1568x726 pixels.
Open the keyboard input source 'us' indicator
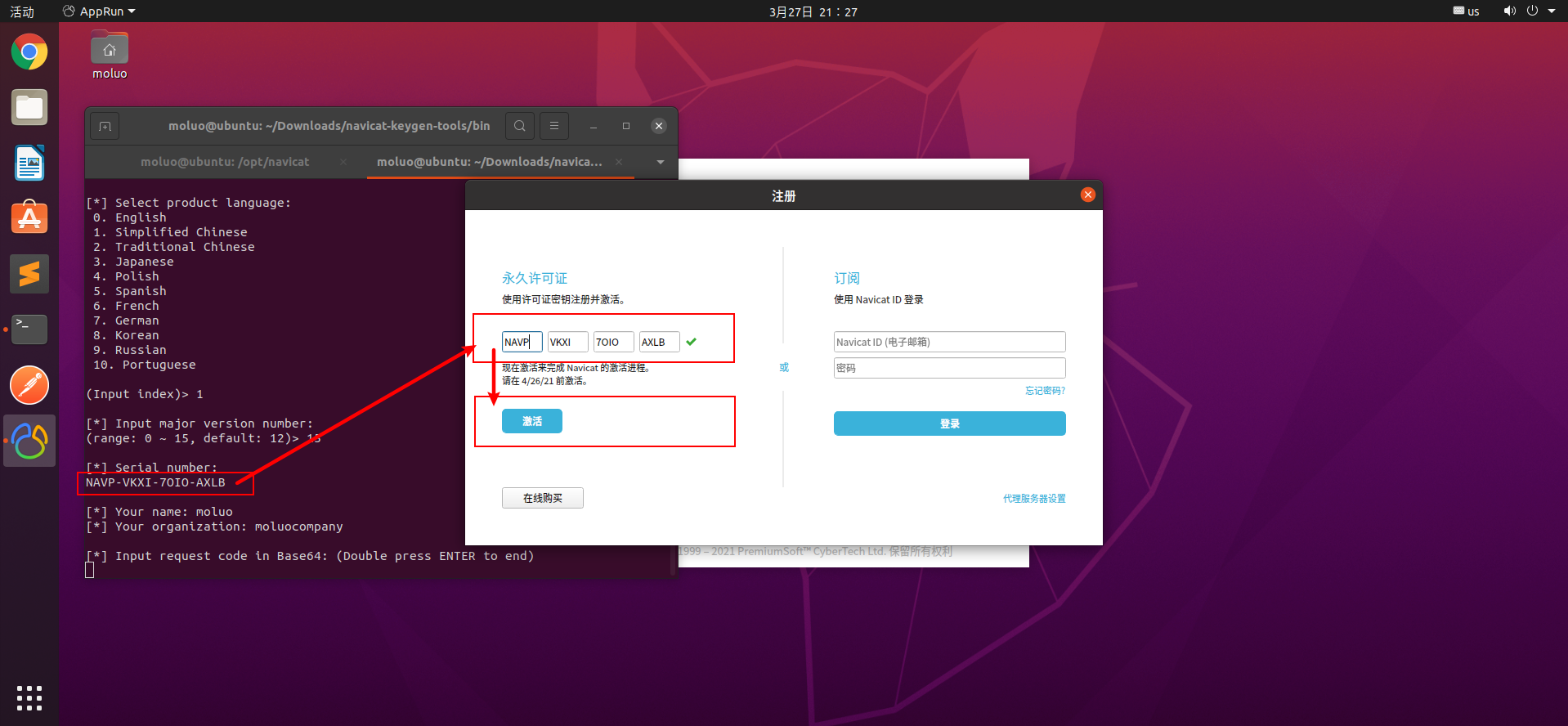[x=1466, y=11]
